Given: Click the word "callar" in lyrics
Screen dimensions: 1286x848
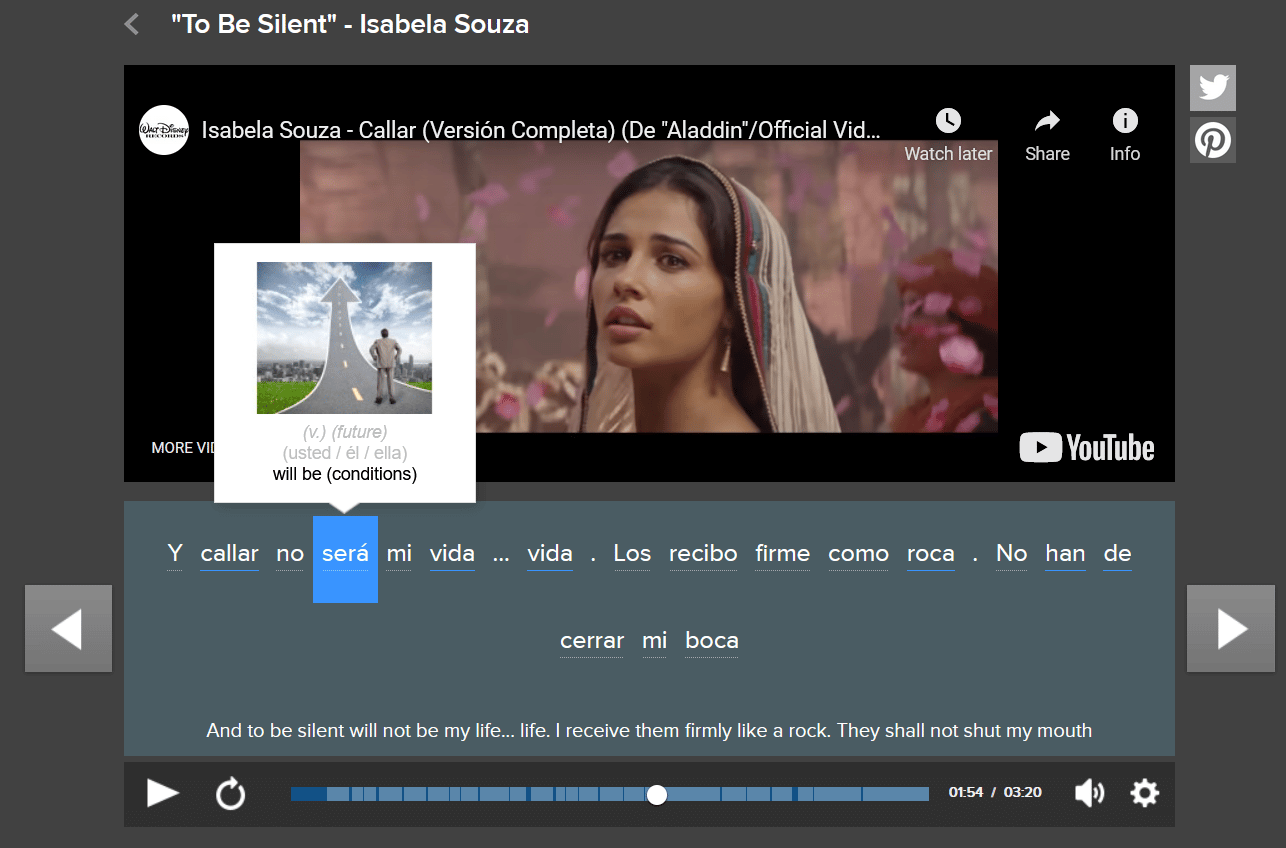Looking at the screenshot, I should coord(229,554).
